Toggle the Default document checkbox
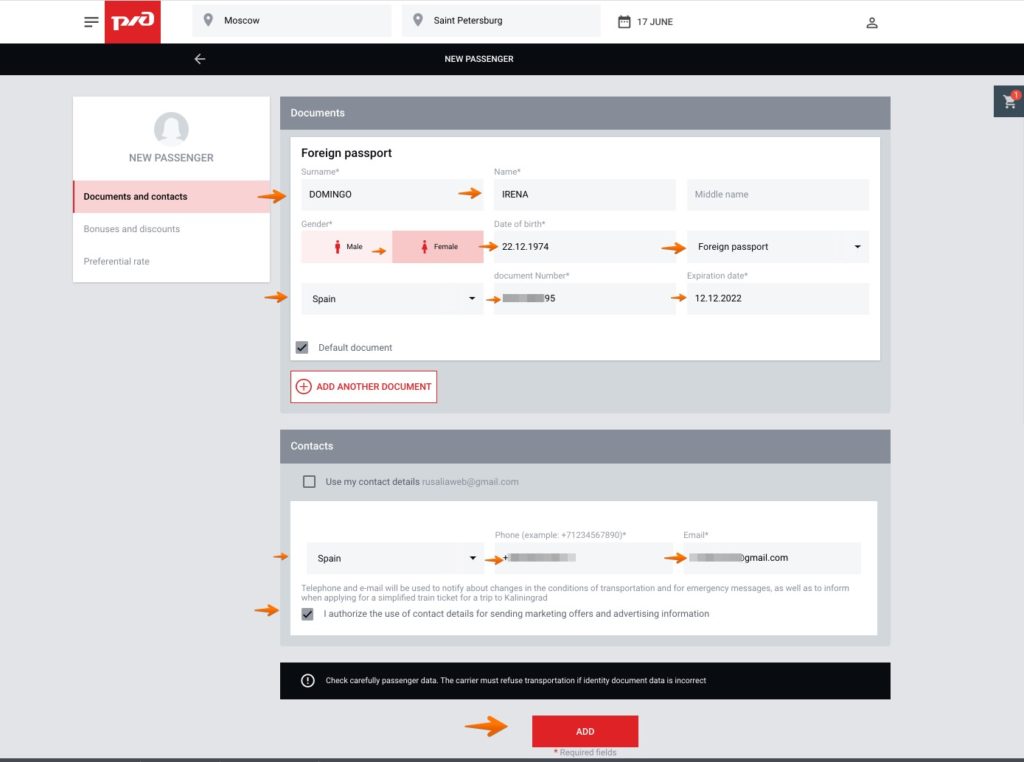The height and width of the screenshot is (762, 1024). coord(302,347)
